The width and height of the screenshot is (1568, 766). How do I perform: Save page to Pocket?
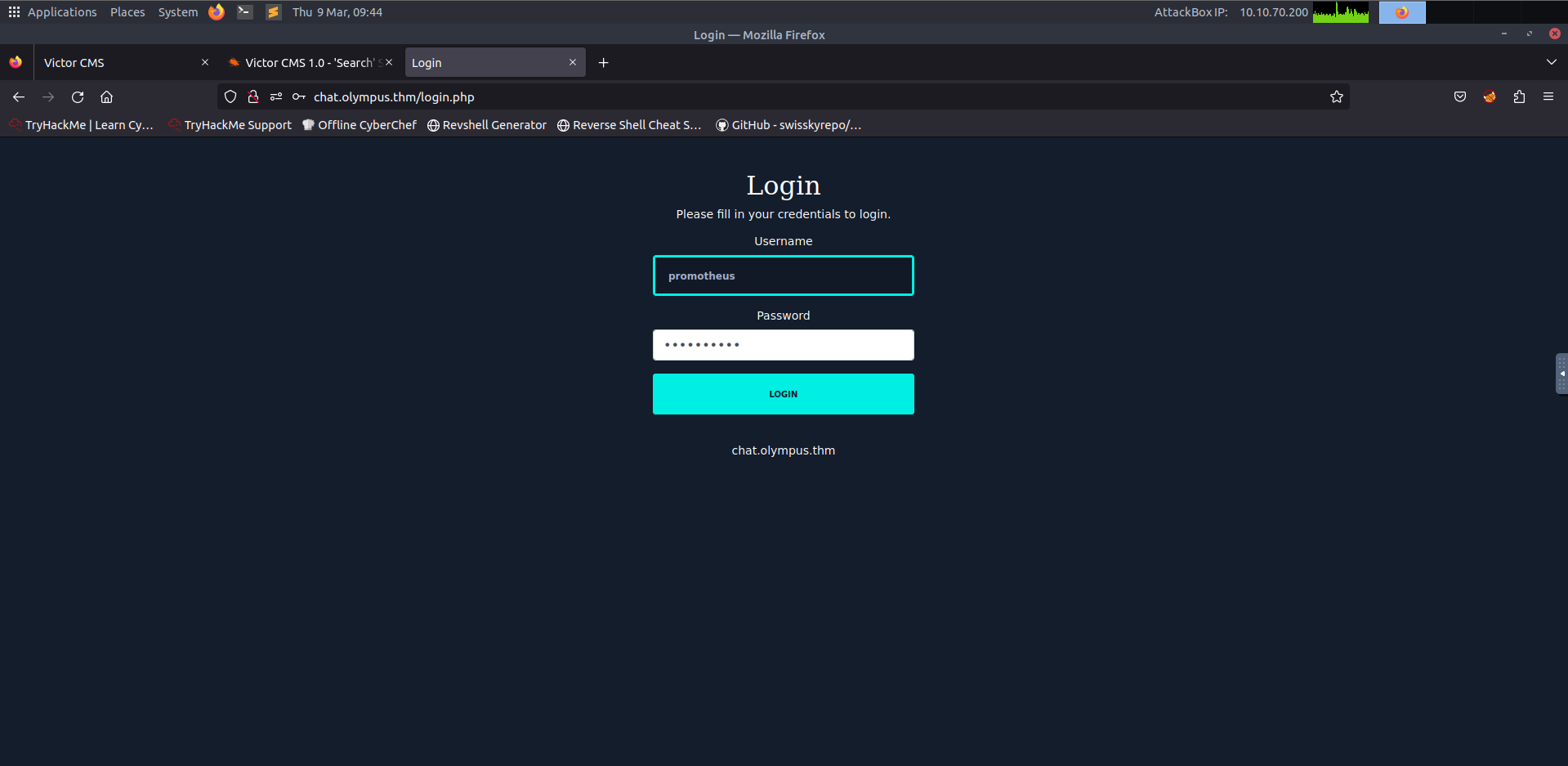tap(1459, 96)
